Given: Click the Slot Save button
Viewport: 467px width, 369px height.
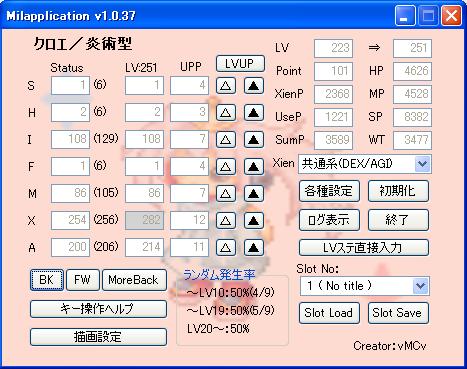Looking at the screenshot, I should click(398, 313).
